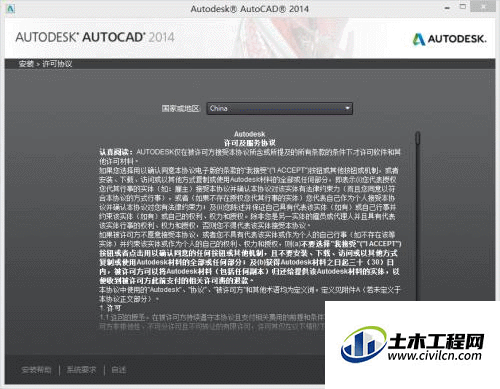Maximize the AutoCAD 2014 installer window
The height and width of the screenshot is (389, 500).
pyautogui.click(x=463, y=7)
